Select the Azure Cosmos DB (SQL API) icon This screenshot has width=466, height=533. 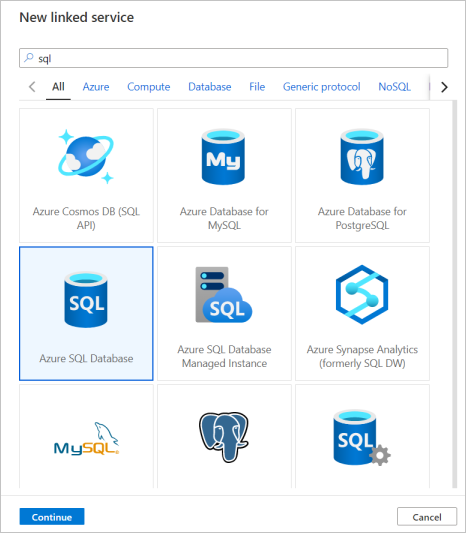(86, 157)
